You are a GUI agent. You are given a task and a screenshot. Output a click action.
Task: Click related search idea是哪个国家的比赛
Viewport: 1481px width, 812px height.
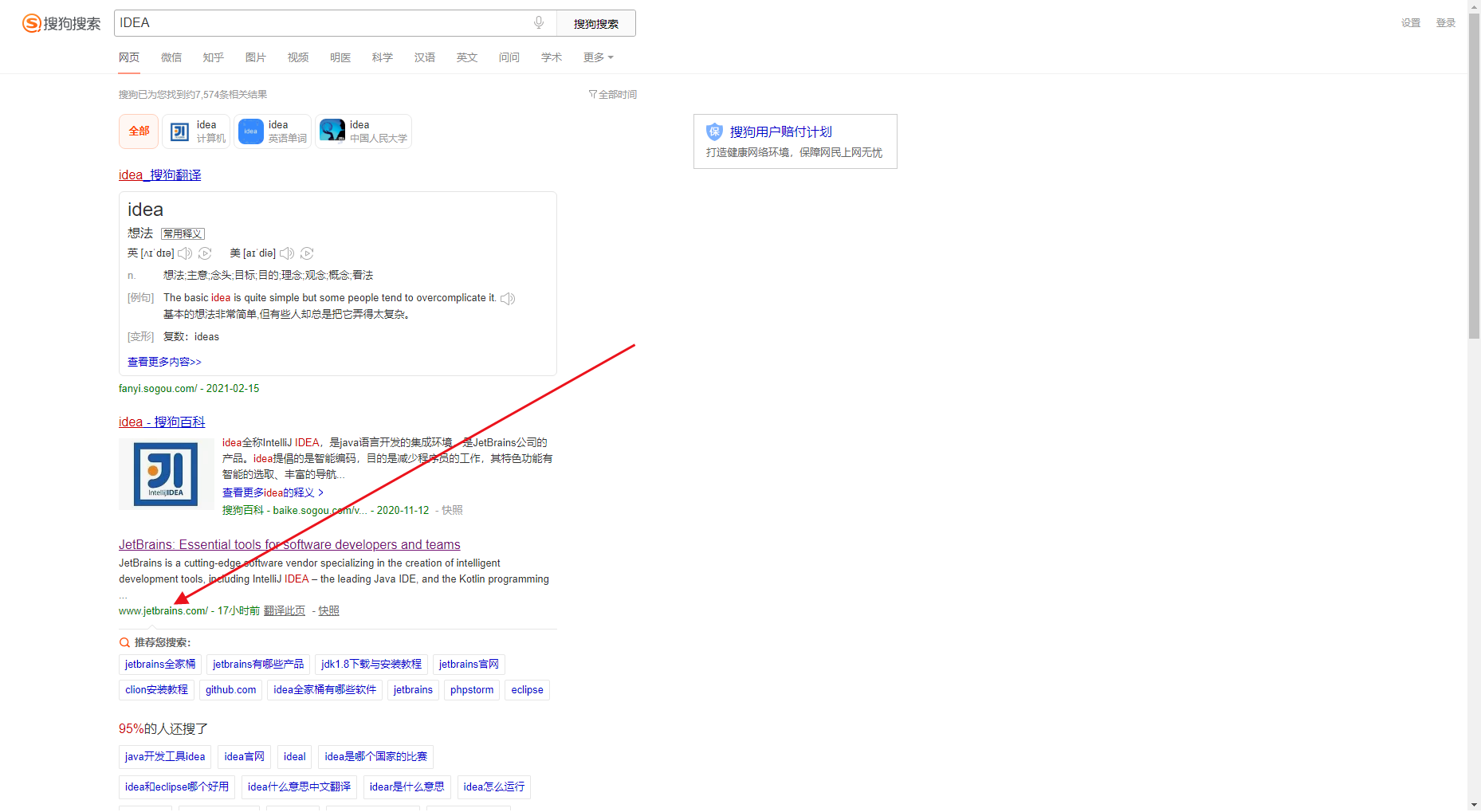376,757
